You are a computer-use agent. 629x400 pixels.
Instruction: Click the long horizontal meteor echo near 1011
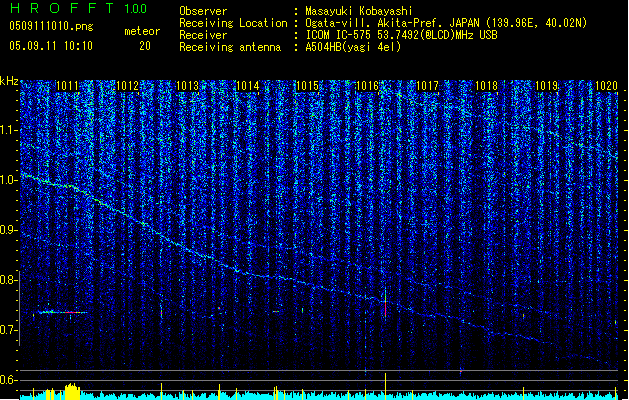[63, 312]
